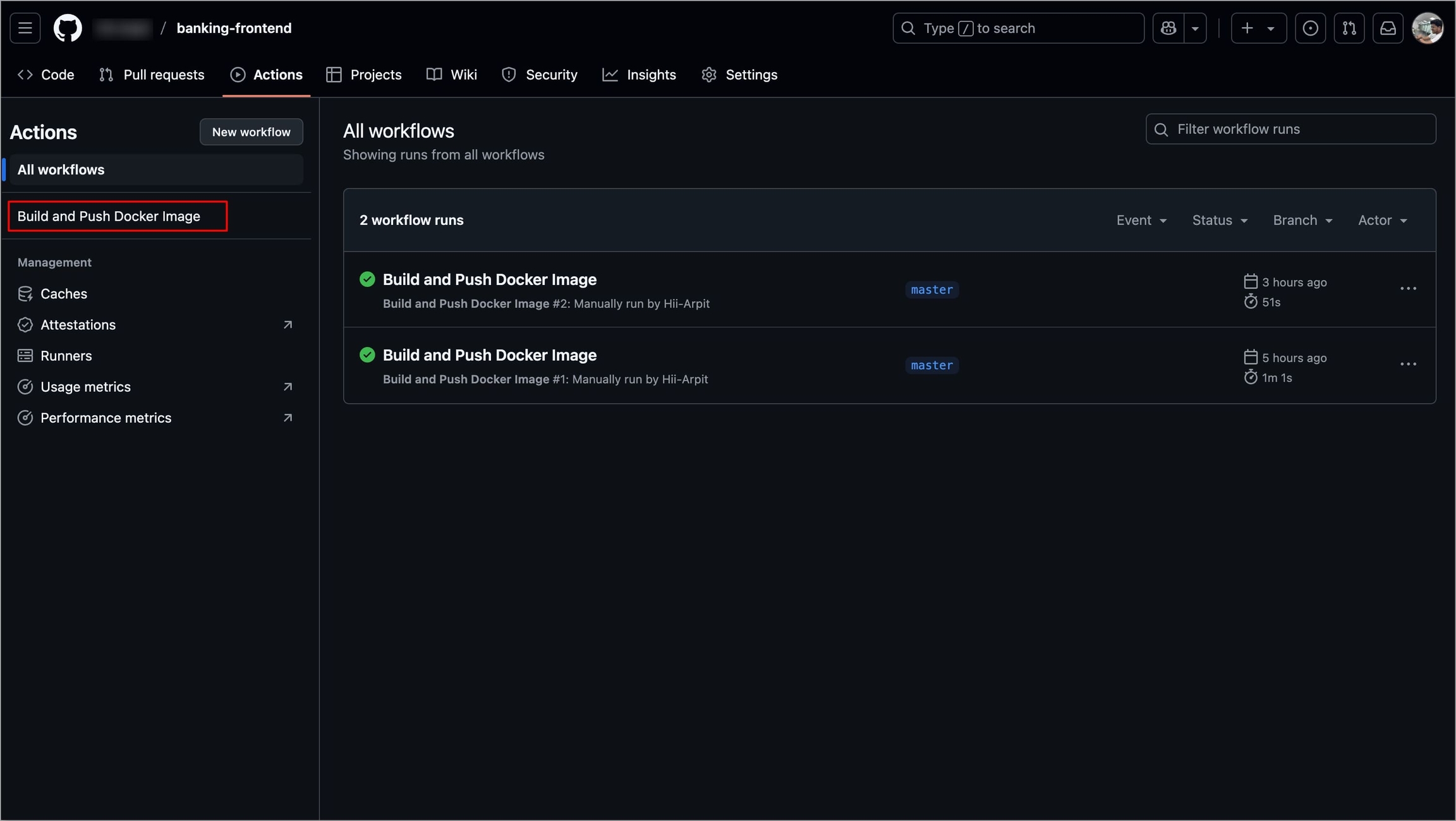Open the Caches management page
The width and height of the screenshot is (1456, 821).
tap(64, 294)
